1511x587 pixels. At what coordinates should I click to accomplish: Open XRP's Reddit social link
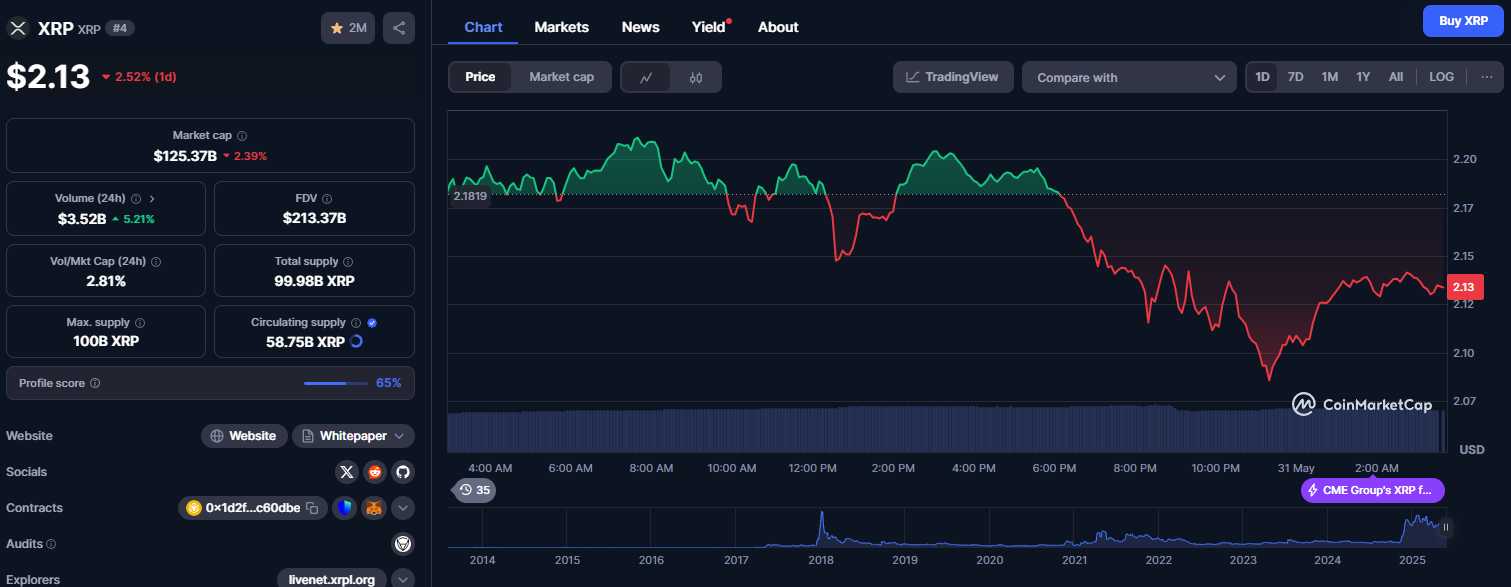point(375,472)
